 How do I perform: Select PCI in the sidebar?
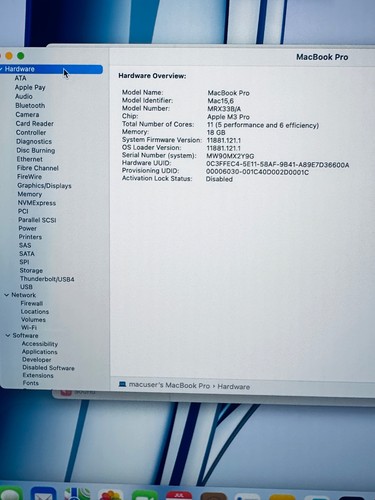pyautogui.click(x=23, y=211)
